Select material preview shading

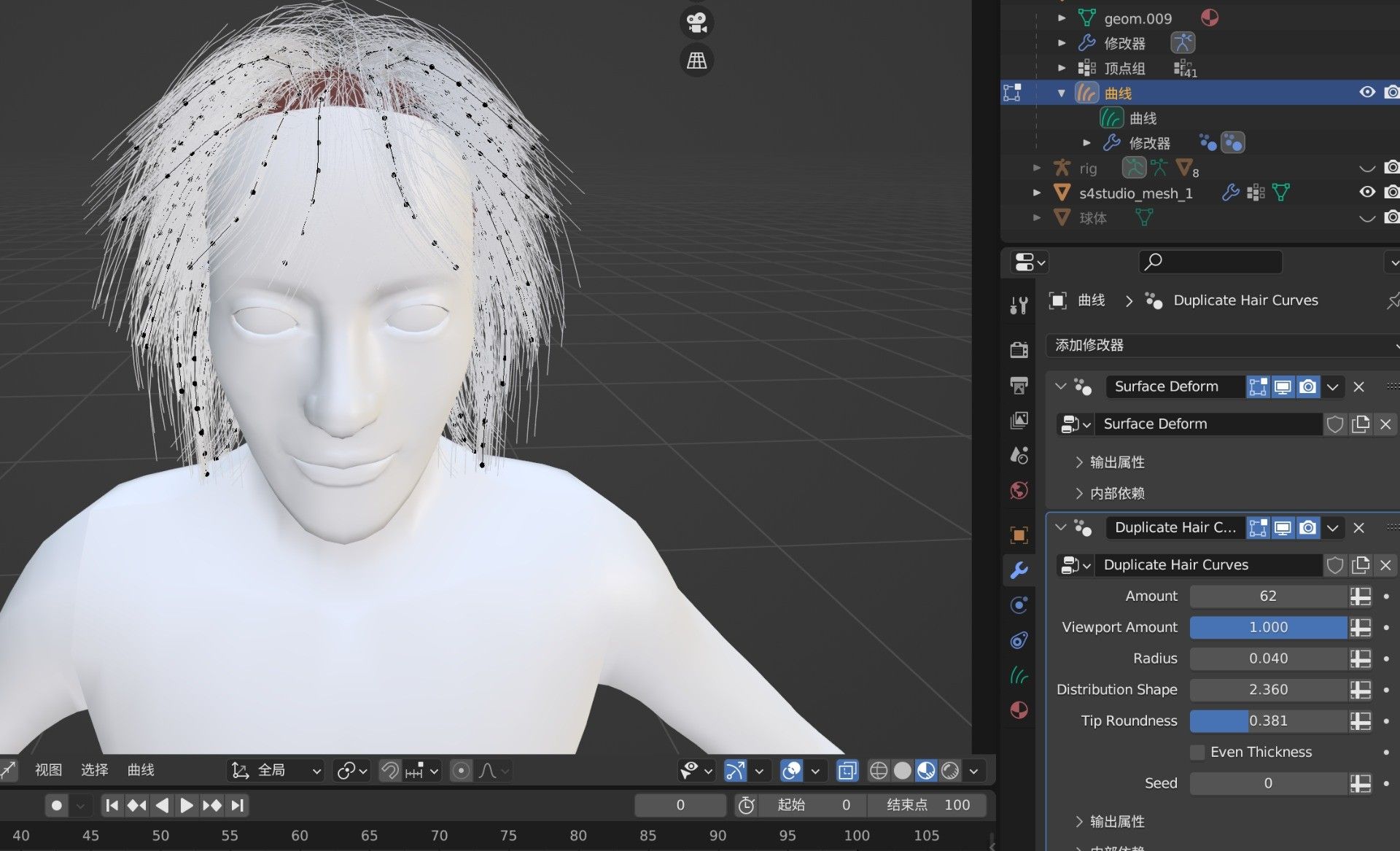[x=926, y=770]
